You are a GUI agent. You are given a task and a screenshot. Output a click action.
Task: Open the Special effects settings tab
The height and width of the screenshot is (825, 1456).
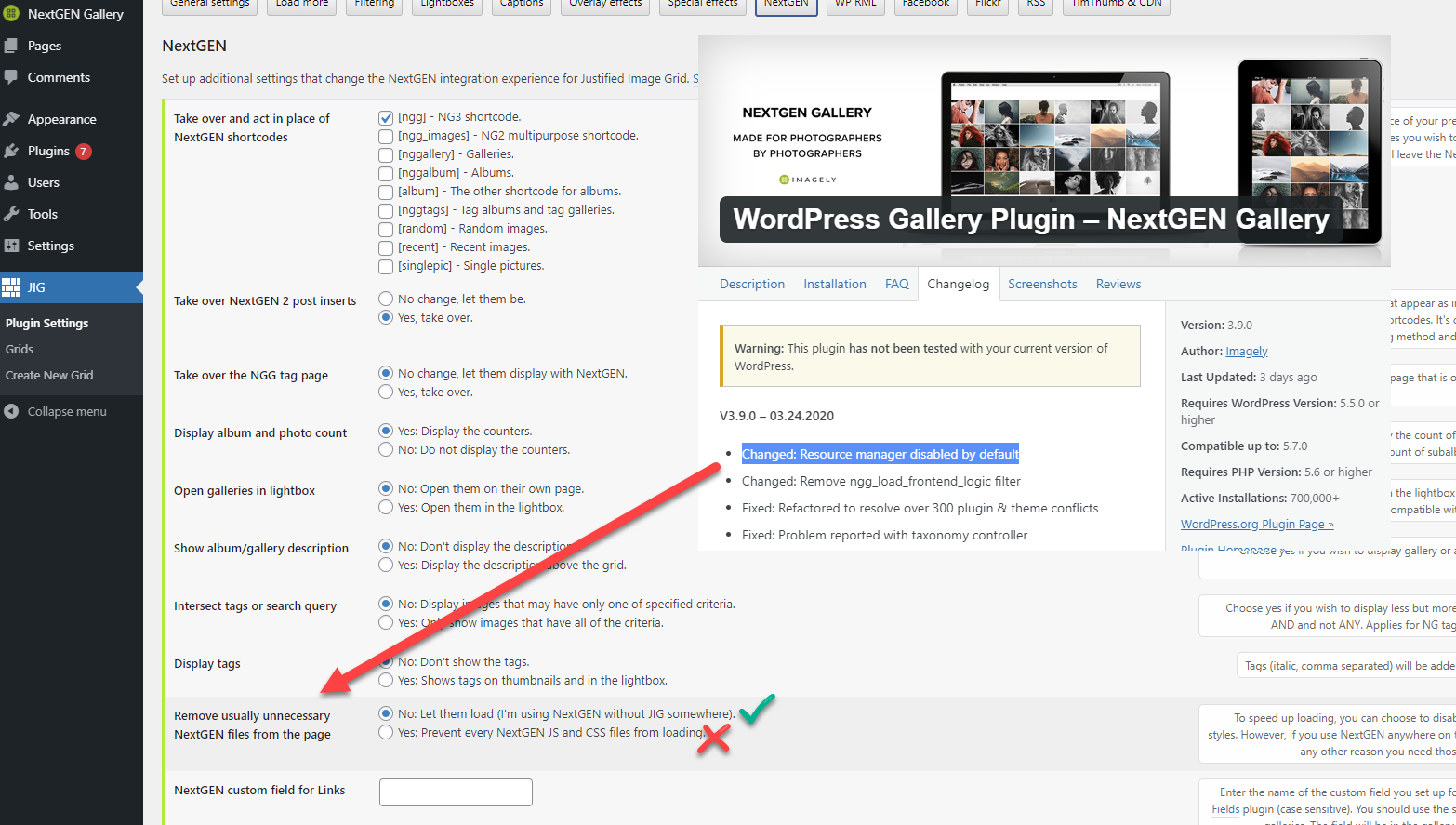(x=703, y=5)
